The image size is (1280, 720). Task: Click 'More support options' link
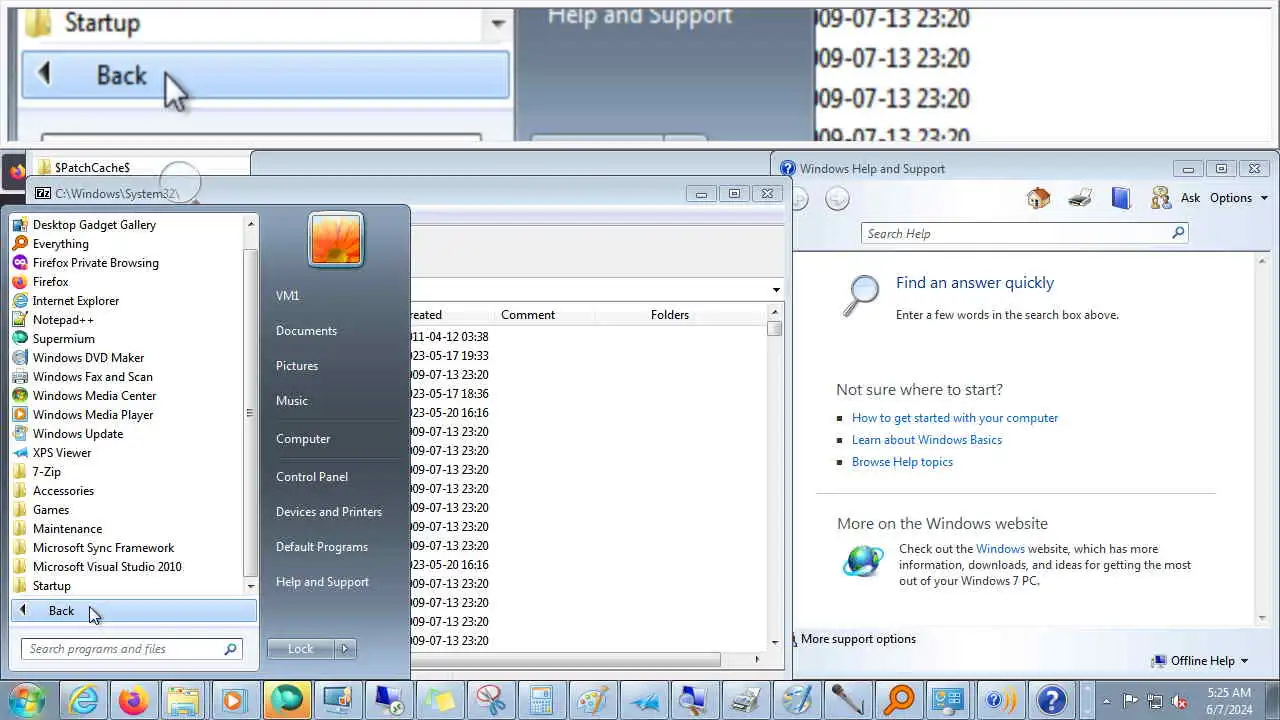pyautogui.click(x=858, y=639)
